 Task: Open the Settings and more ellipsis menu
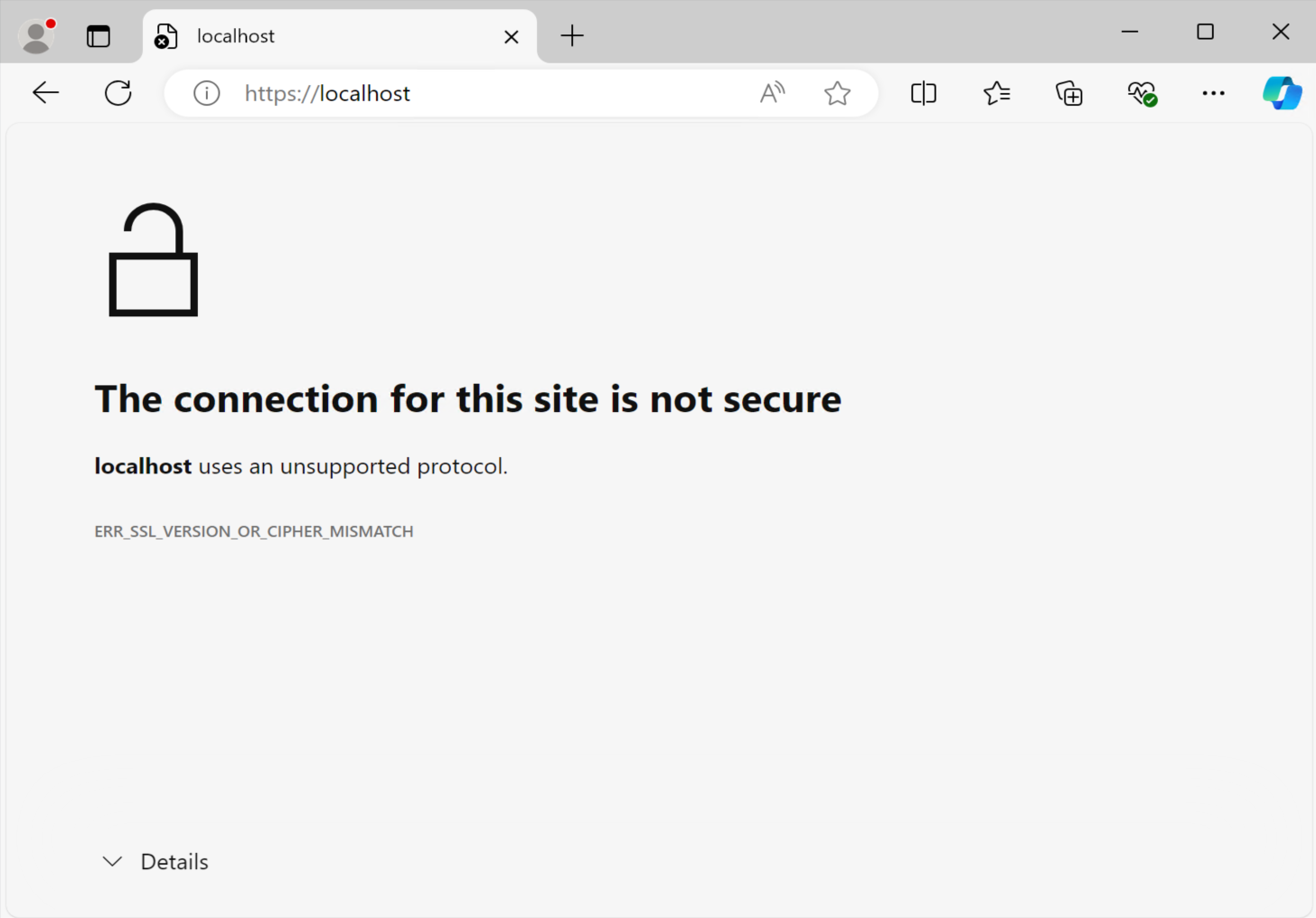pyautogui.click(x=1213, y=92)
